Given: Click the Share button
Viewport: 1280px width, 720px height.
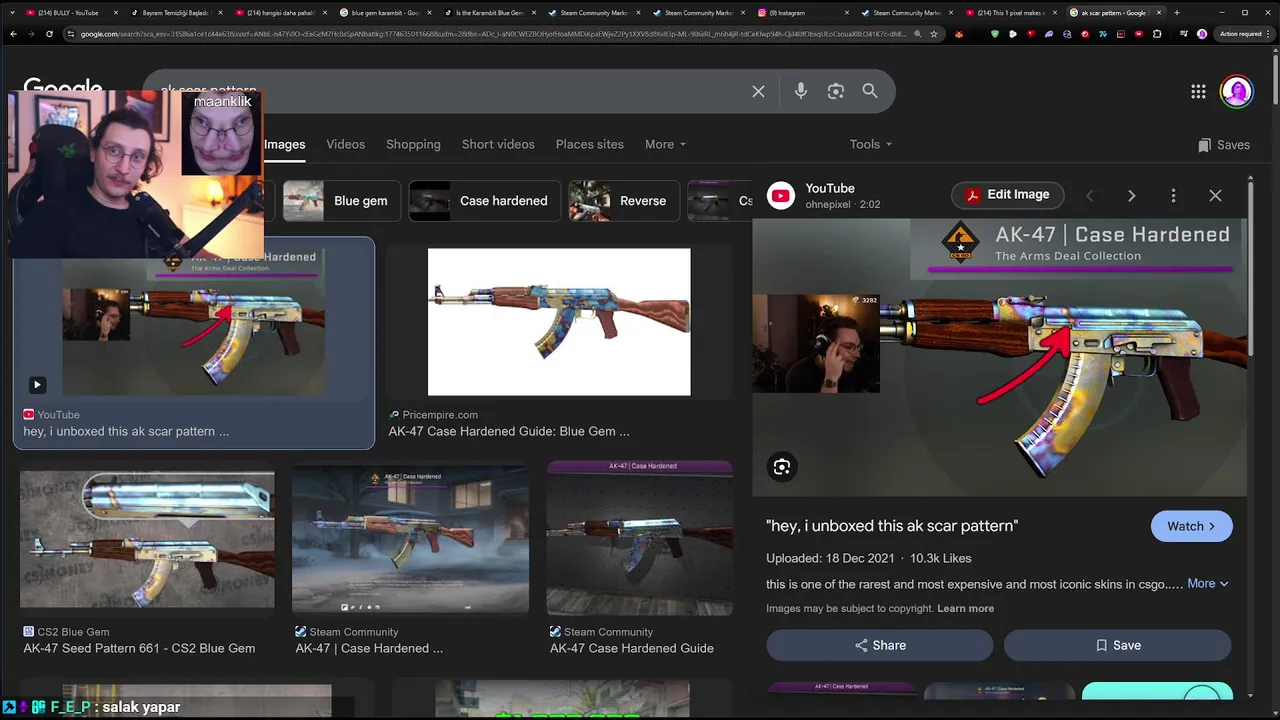Looking at the screenshot, I should [x=880, y=645].
